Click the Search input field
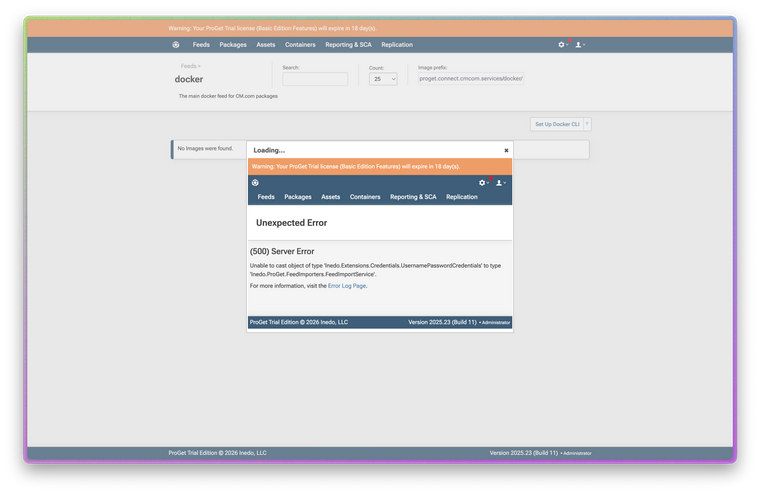The width and height of the screenshot is (760, 494). (315, 79)
